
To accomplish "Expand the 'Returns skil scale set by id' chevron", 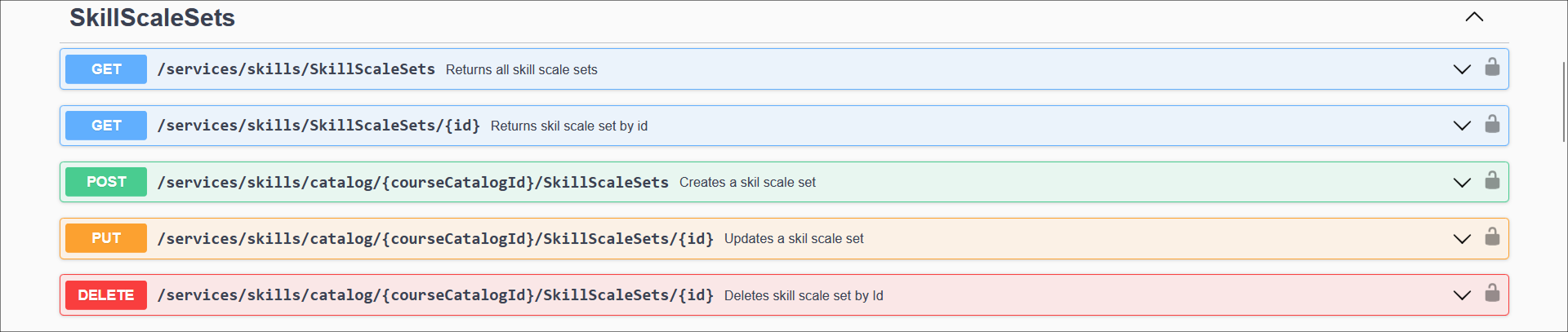I will 1462,126.
